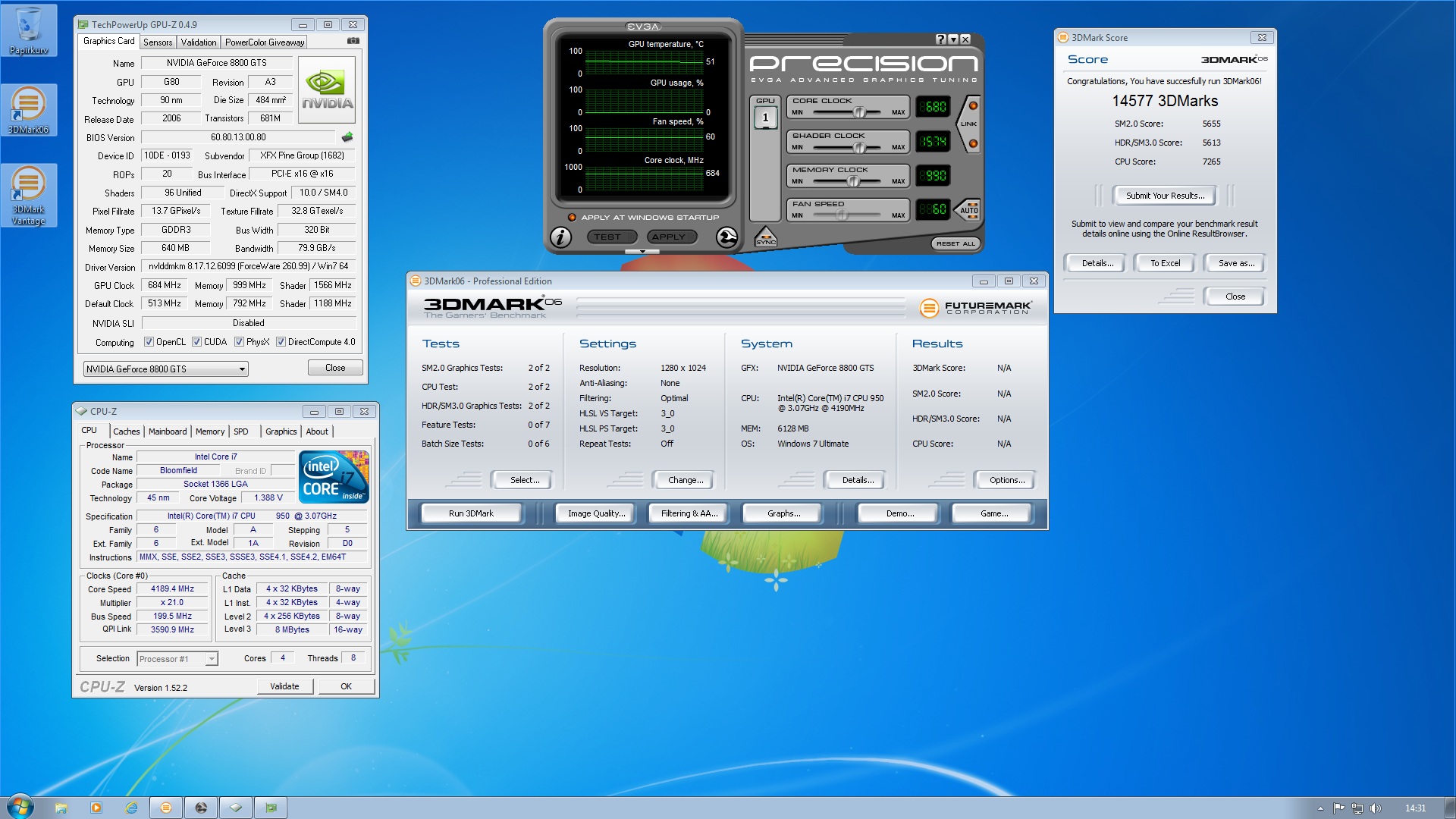Open the Windows Start orb
Screen dimensions: 1456x819
[20, 807]
